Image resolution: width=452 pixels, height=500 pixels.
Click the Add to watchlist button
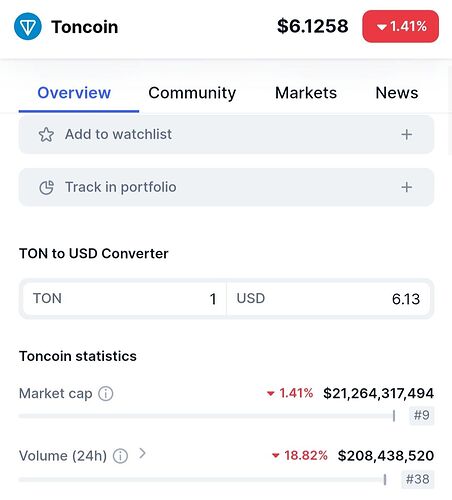click(x=226, y=135)
